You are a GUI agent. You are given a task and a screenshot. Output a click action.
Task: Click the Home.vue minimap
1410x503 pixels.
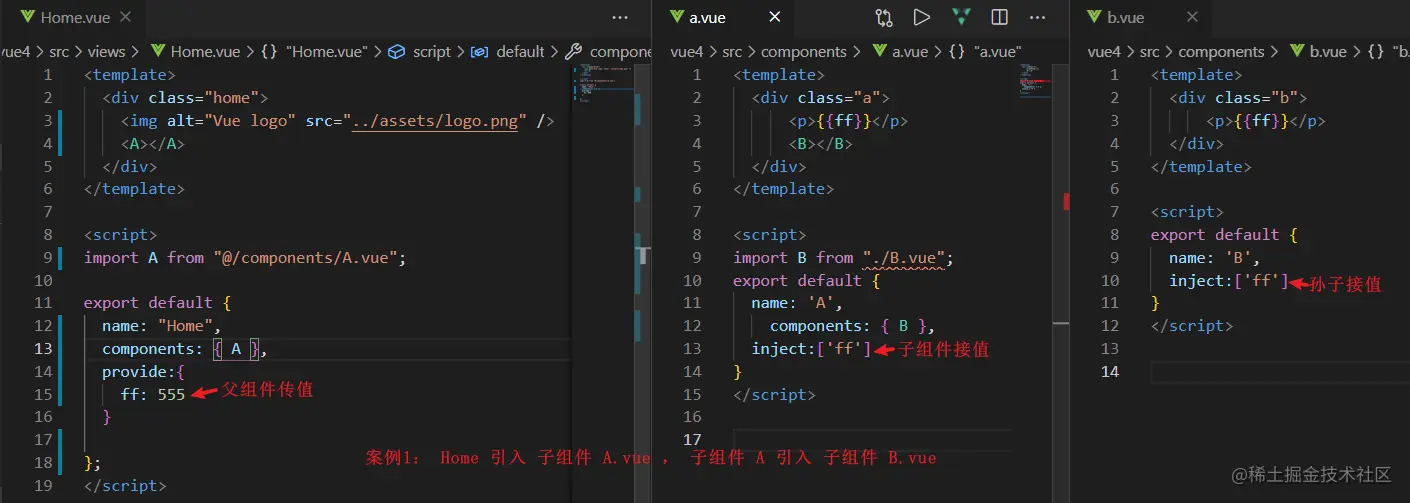coord(604,85)
